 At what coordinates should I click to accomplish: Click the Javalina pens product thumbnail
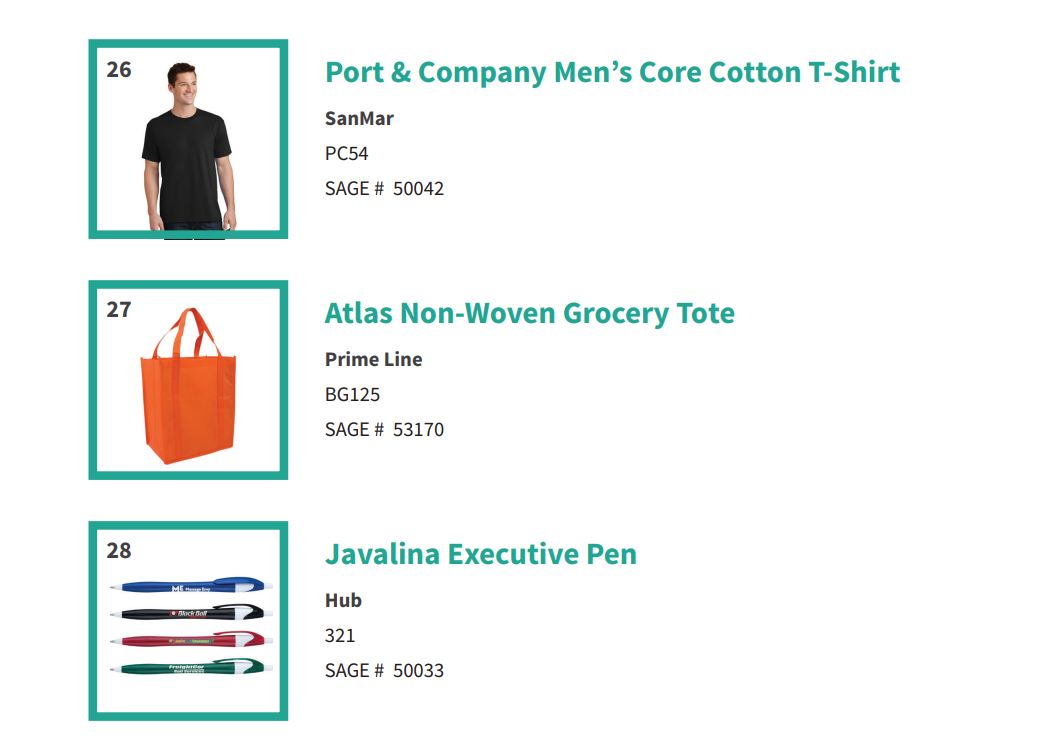point(189,621)
